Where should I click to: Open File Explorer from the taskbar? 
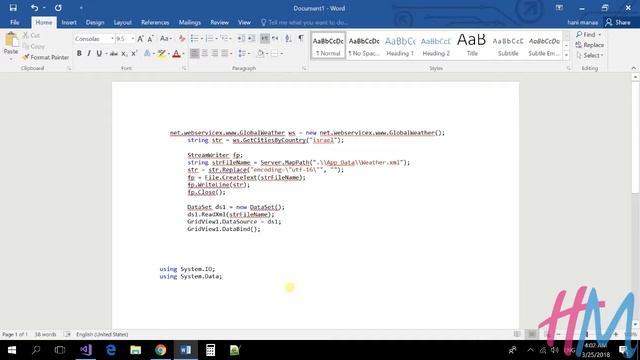pyautogui.click(x=136, y=350)
